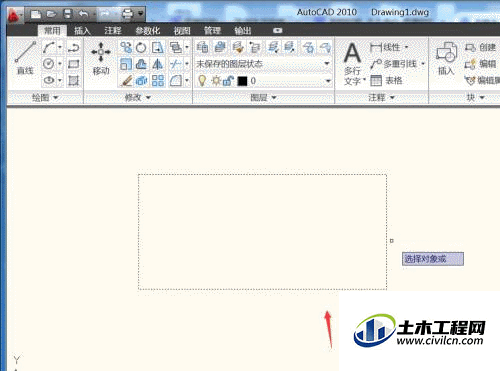Select the Rotate tool icon
The height and width of the screenshot is (371, 500).
(x=141, y=48)
